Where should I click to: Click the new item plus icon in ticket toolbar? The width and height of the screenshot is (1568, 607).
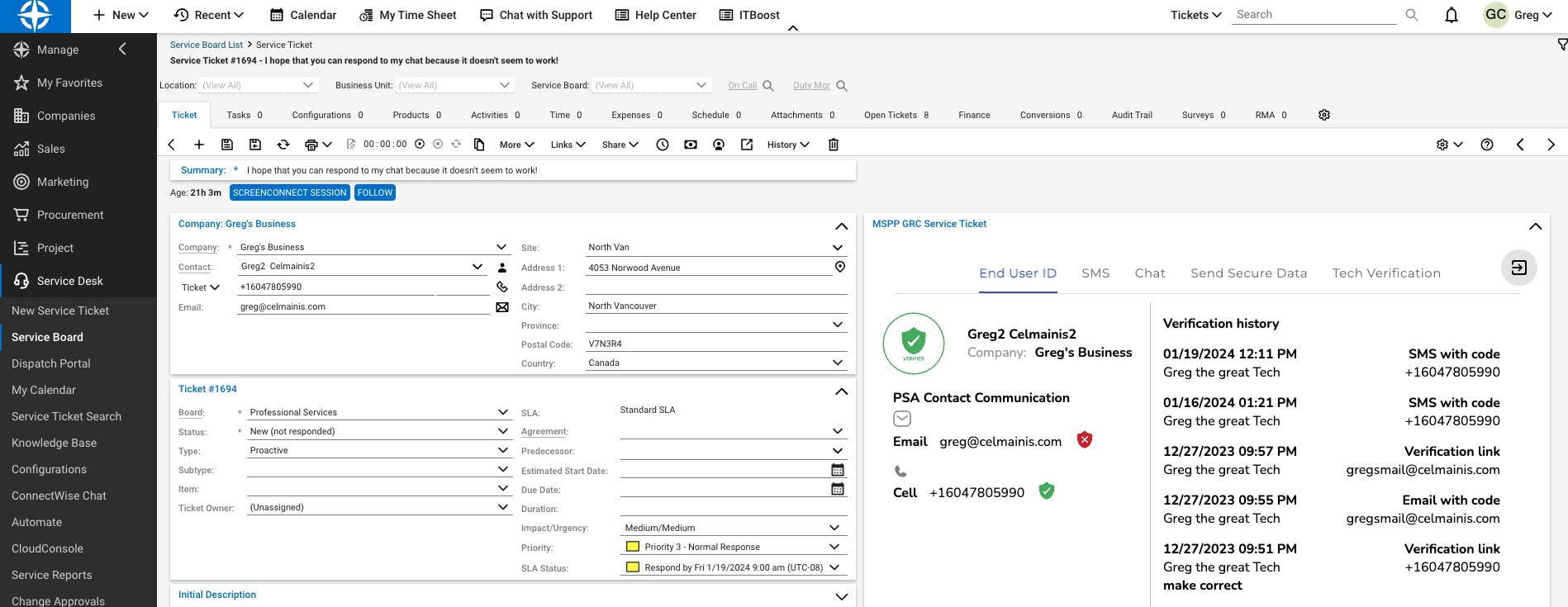click(x=199, y=145)
